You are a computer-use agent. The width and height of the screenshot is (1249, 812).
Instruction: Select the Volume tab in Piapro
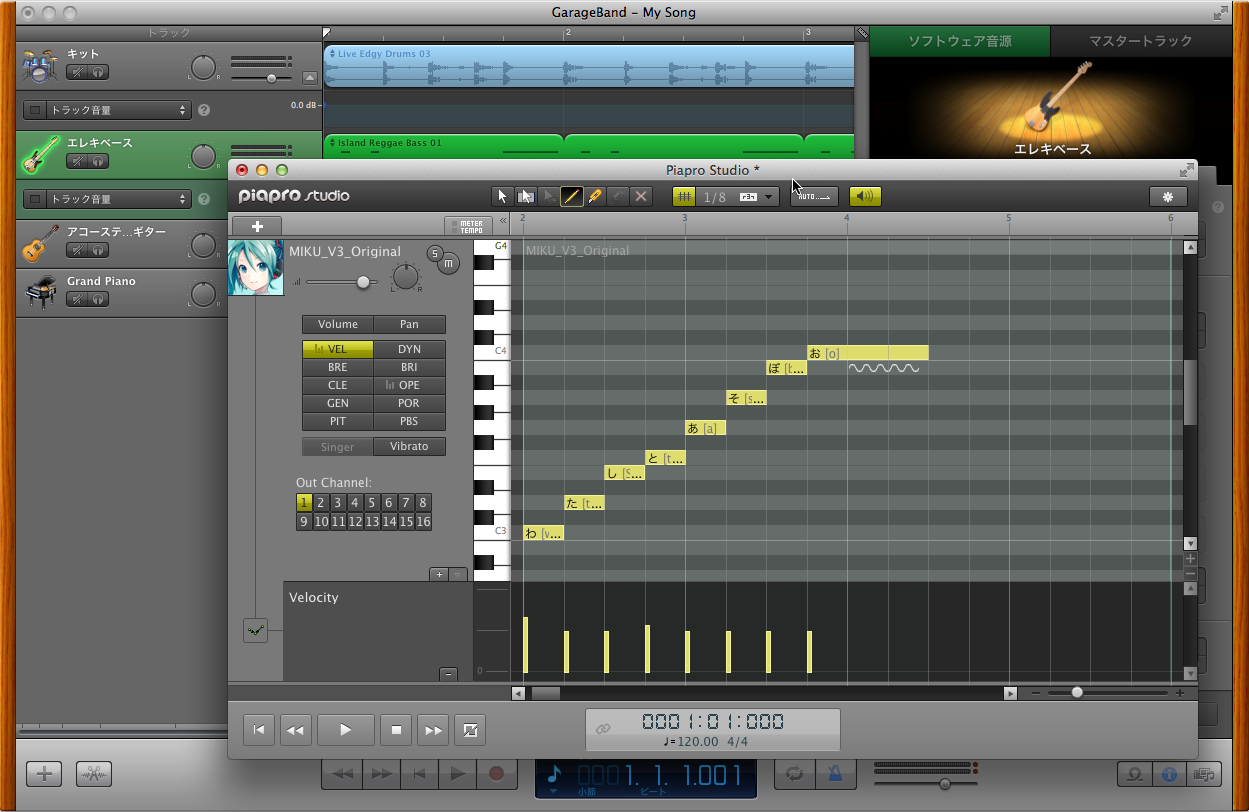[338, 324]
